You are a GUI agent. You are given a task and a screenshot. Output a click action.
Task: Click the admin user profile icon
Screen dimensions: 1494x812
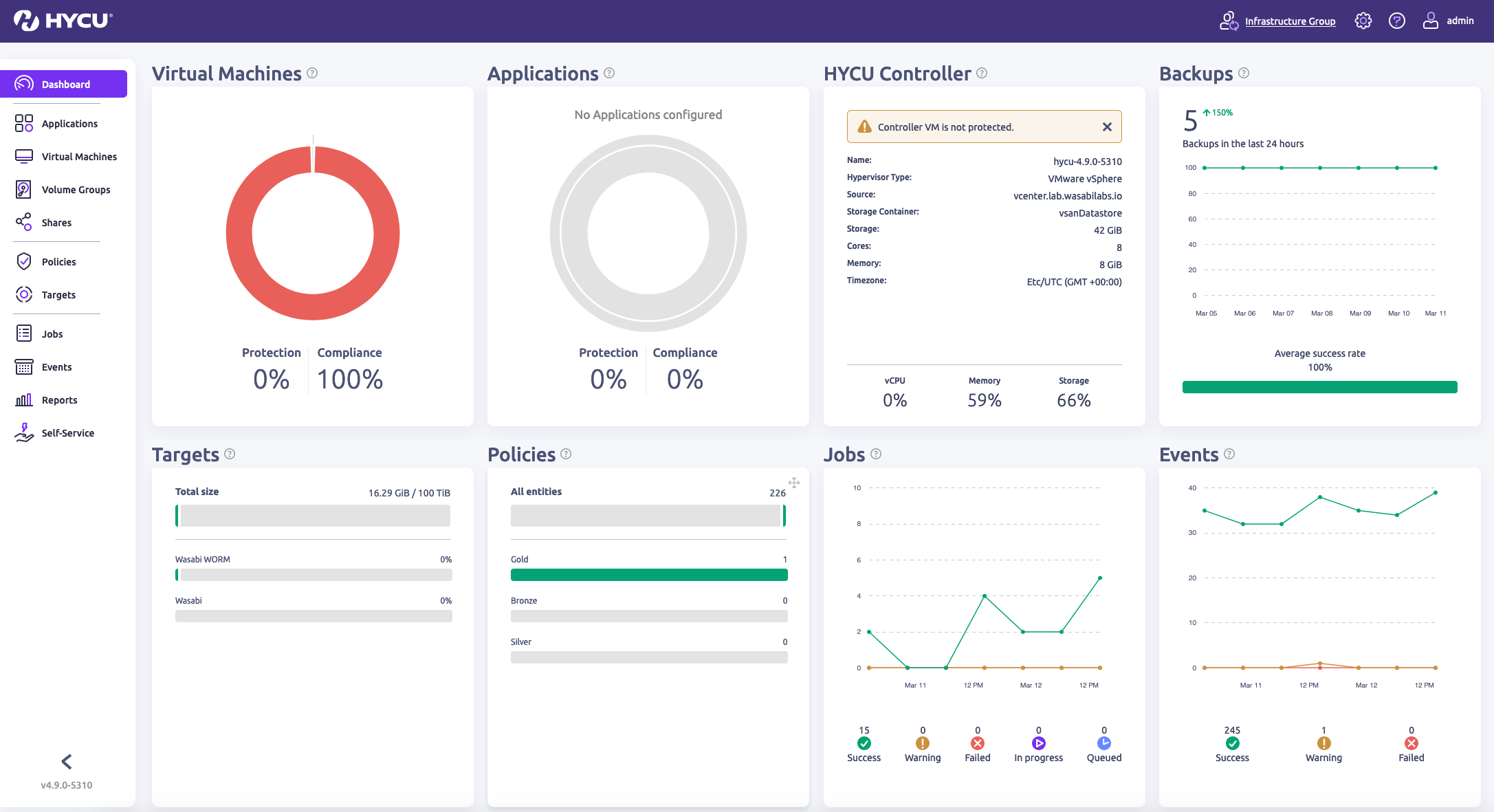[x=1430, y=21]
